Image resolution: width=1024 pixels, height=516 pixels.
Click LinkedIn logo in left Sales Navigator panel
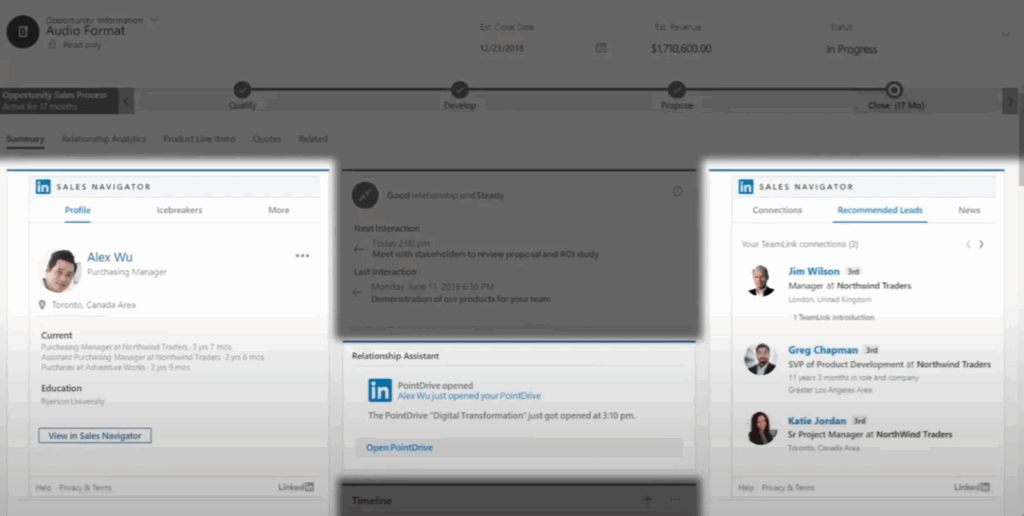(x=43, y=187)
